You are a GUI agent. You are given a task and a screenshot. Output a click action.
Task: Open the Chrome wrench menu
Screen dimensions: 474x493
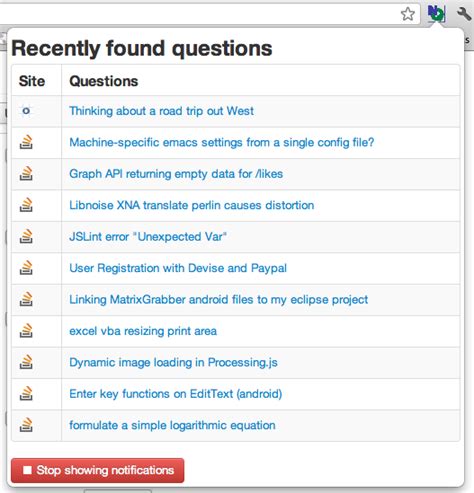[x=463, y=14]
